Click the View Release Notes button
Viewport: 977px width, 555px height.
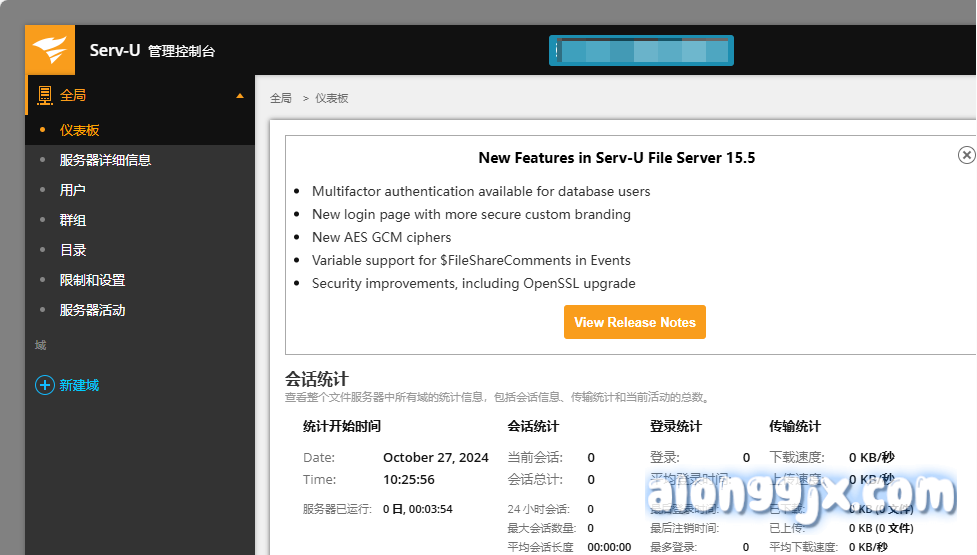(x=634, y=322)
